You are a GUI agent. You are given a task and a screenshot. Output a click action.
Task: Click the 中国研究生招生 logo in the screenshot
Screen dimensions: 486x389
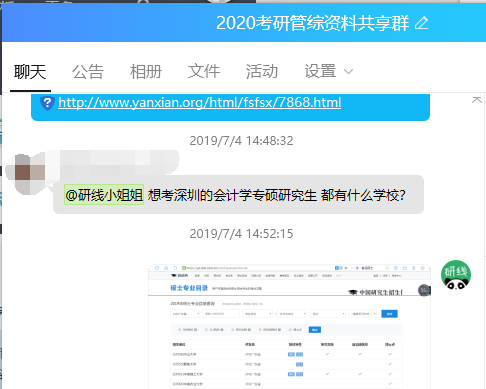click(x=376, y=292)
